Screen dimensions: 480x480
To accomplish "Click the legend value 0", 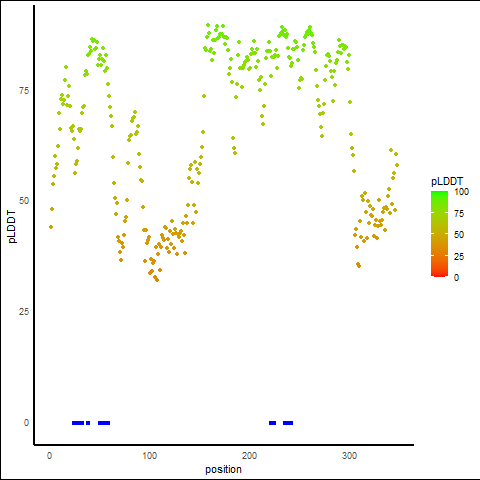I will click(456, 278).
